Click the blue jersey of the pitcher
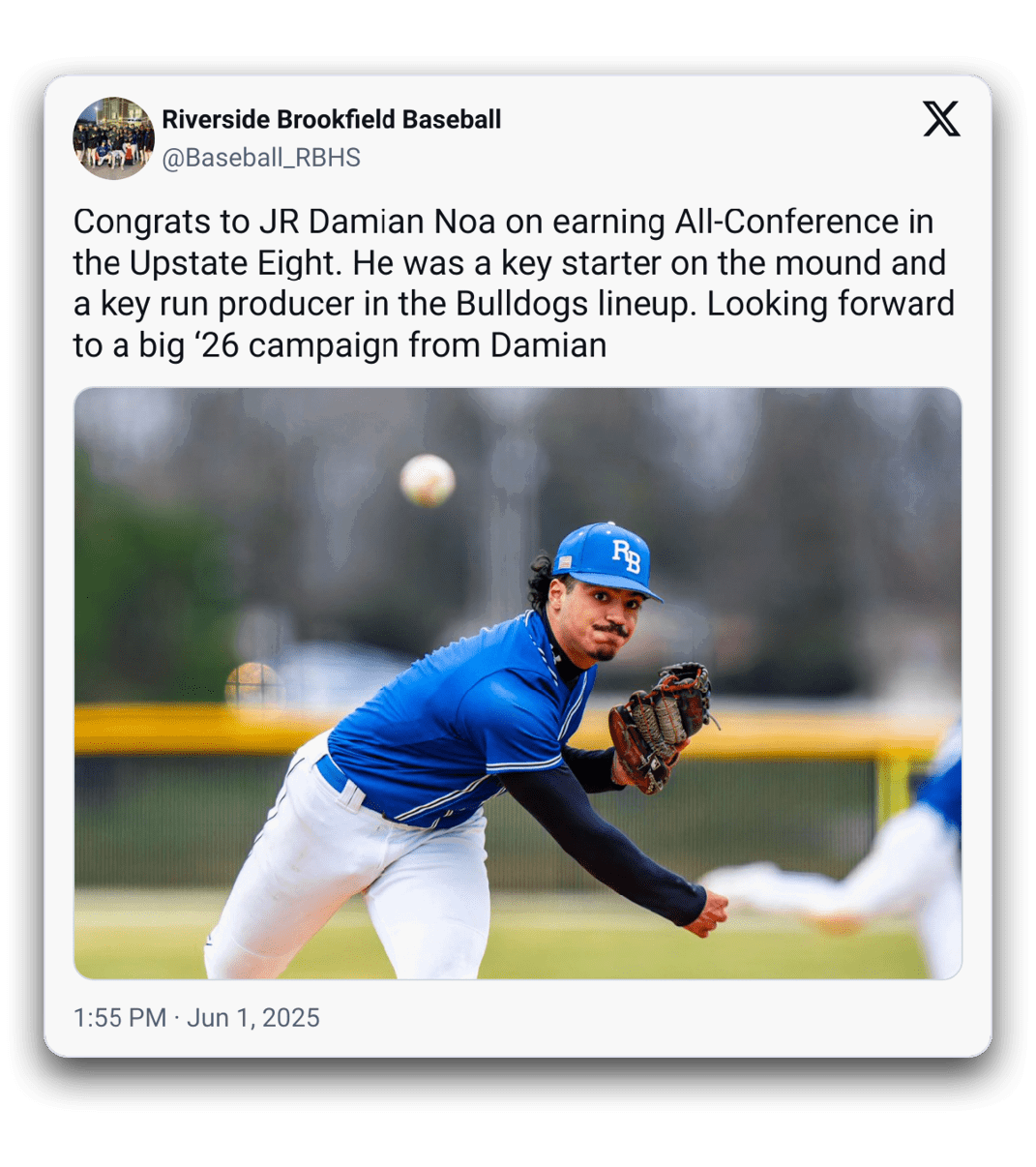 coord(455,718)
